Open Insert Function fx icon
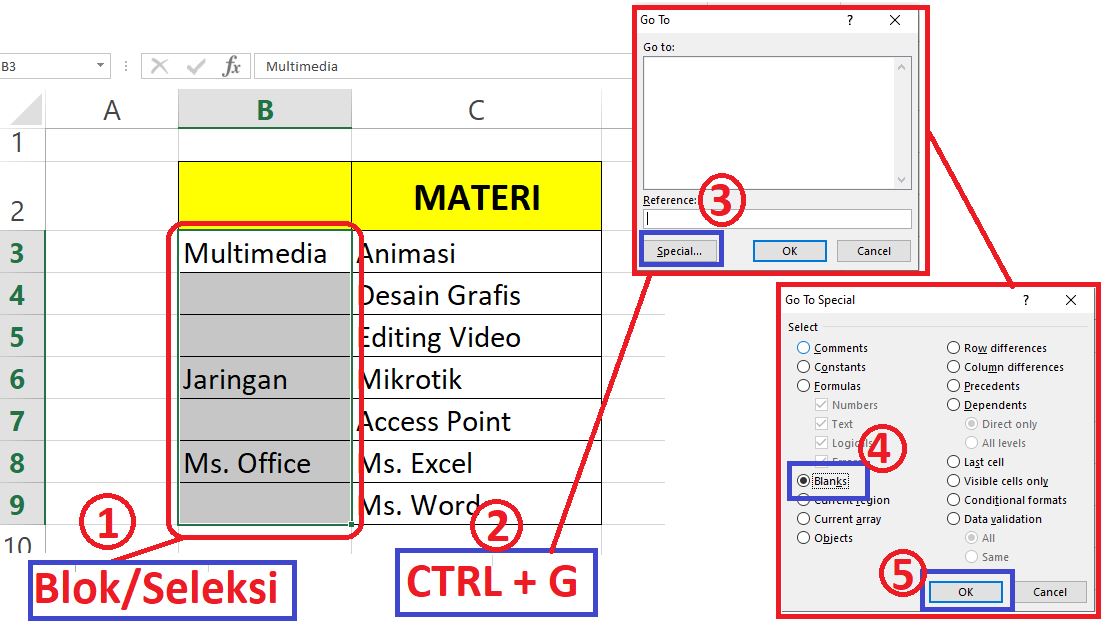 [231, 66]
